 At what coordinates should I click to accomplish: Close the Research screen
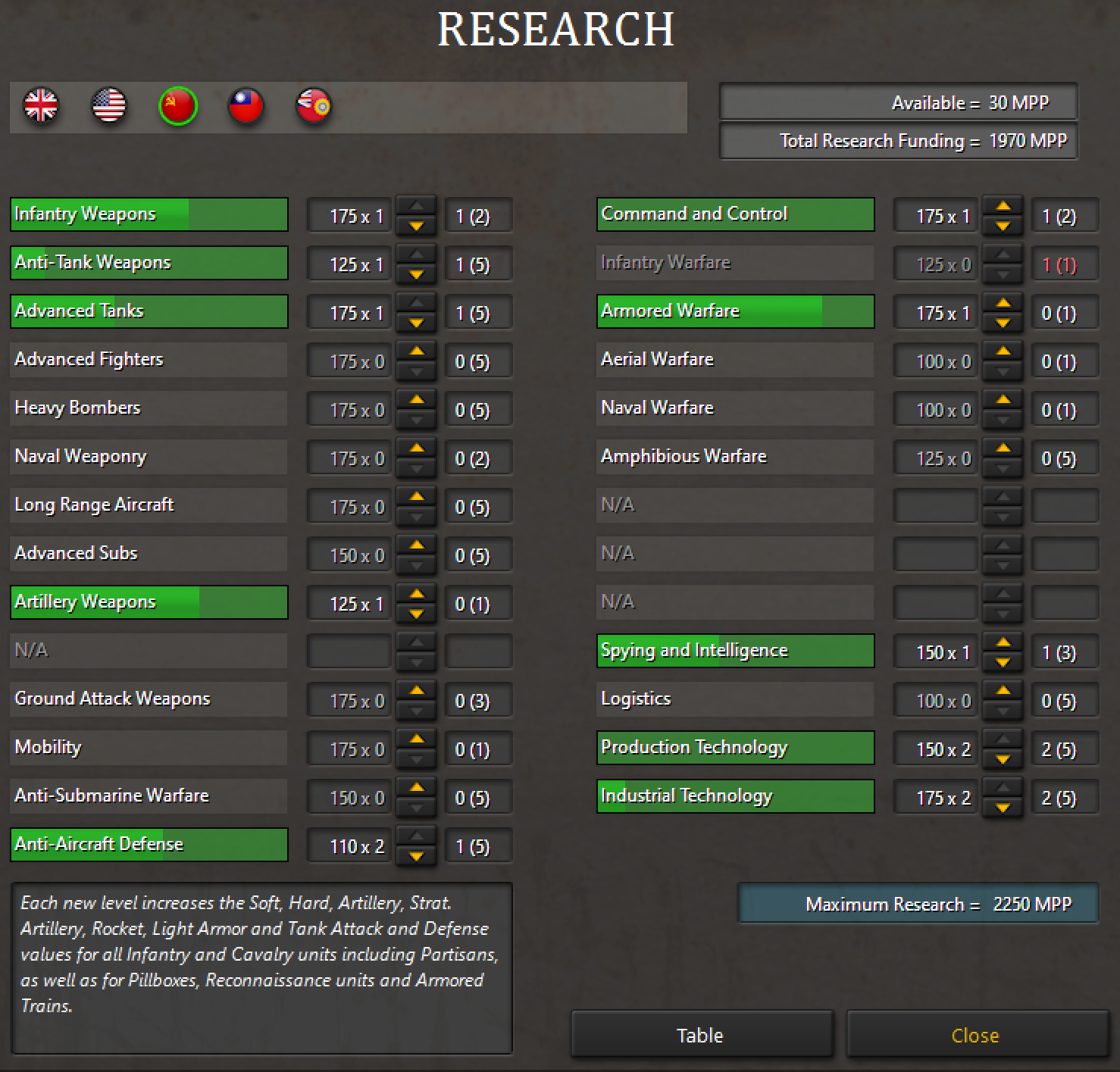tap(975, 1035)
